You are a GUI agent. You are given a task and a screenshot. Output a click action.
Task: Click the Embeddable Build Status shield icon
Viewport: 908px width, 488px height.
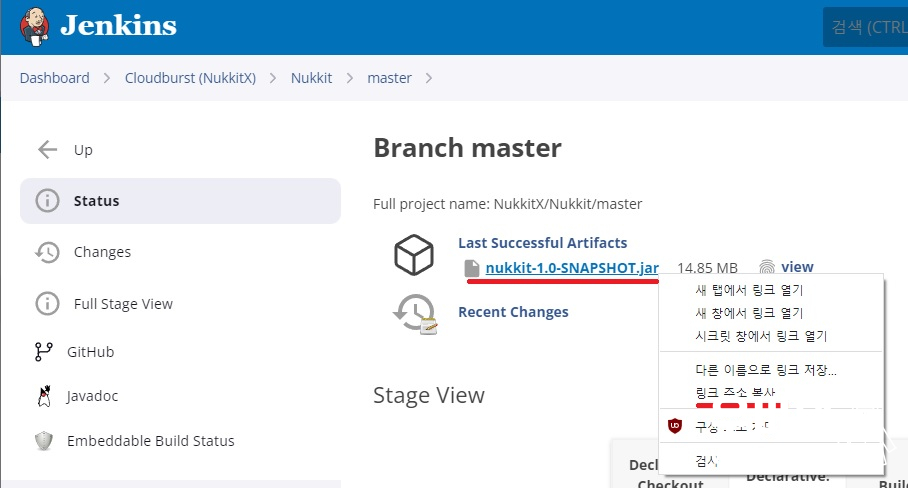[44, 441]
